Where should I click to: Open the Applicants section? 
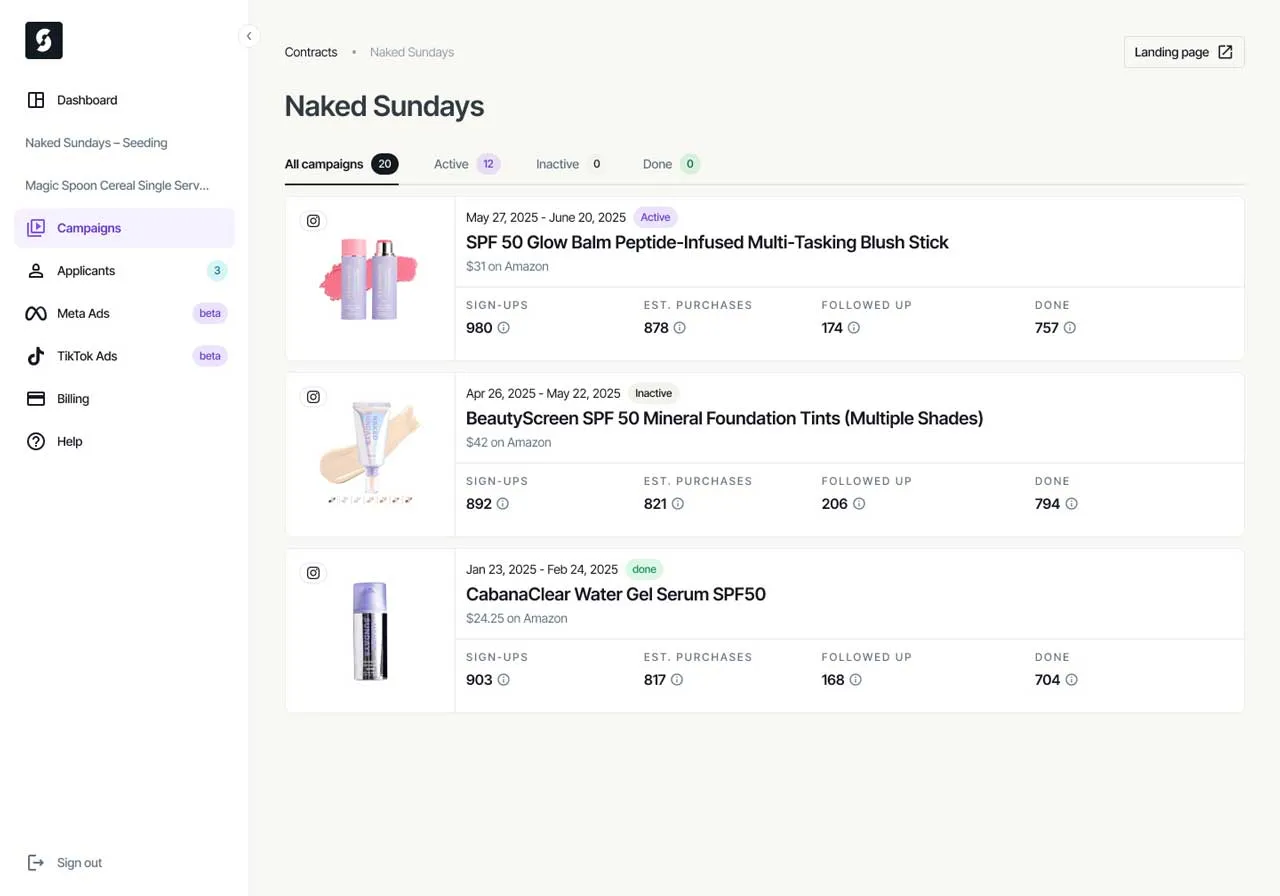(85, 270)
